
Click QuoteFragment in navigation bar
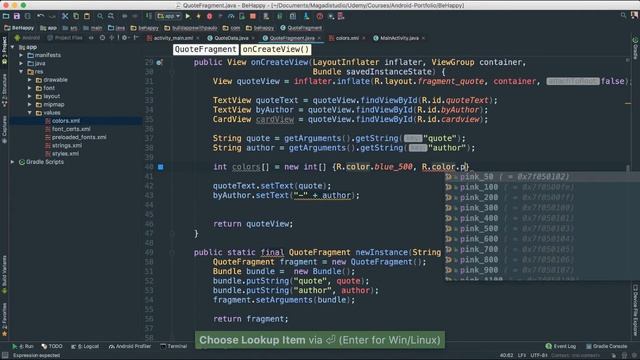(x=301, y=28)
